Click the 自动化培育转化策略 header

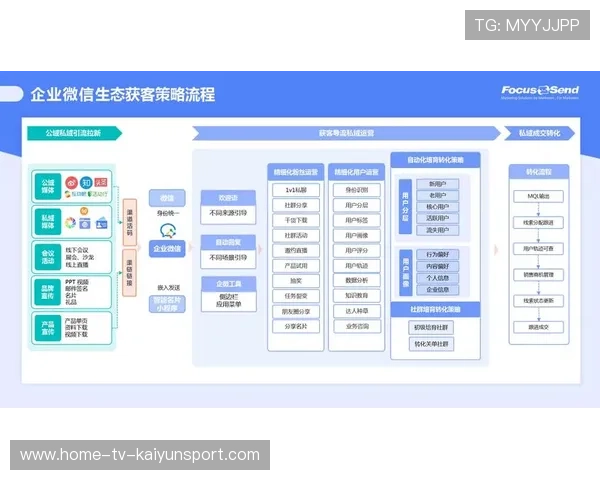point(435,160)
